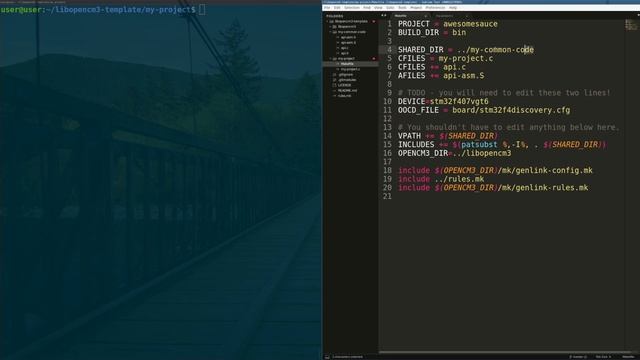
Task: Open Makefile syntax selector in status bar
Action: click(x=628, y=357)
